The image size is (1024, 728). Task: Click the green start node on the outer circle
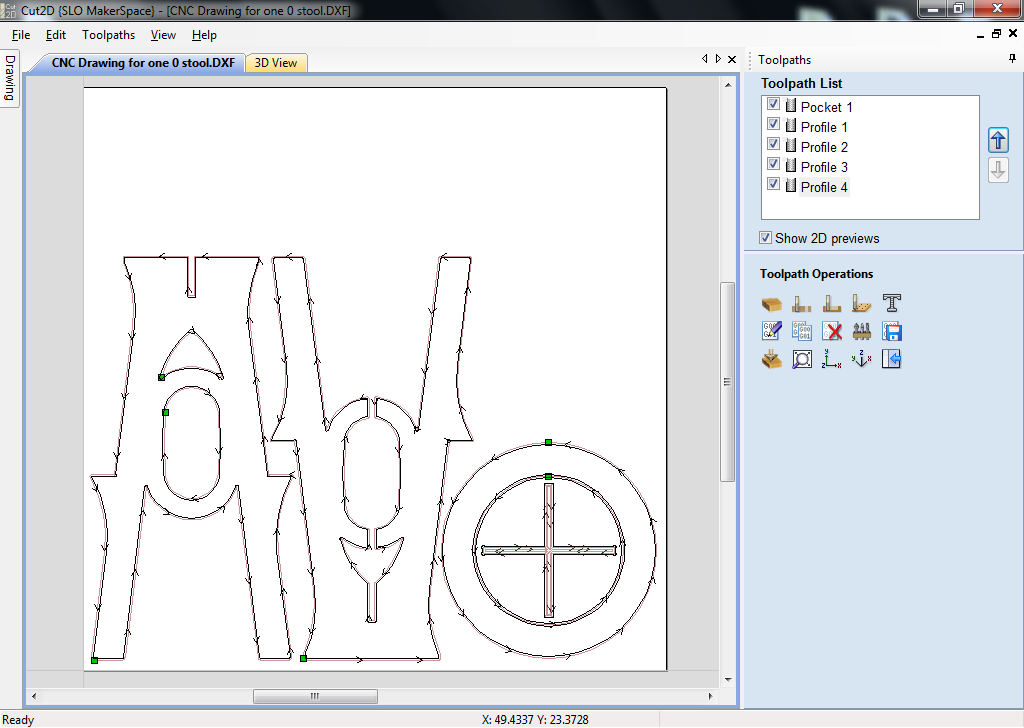549,443
